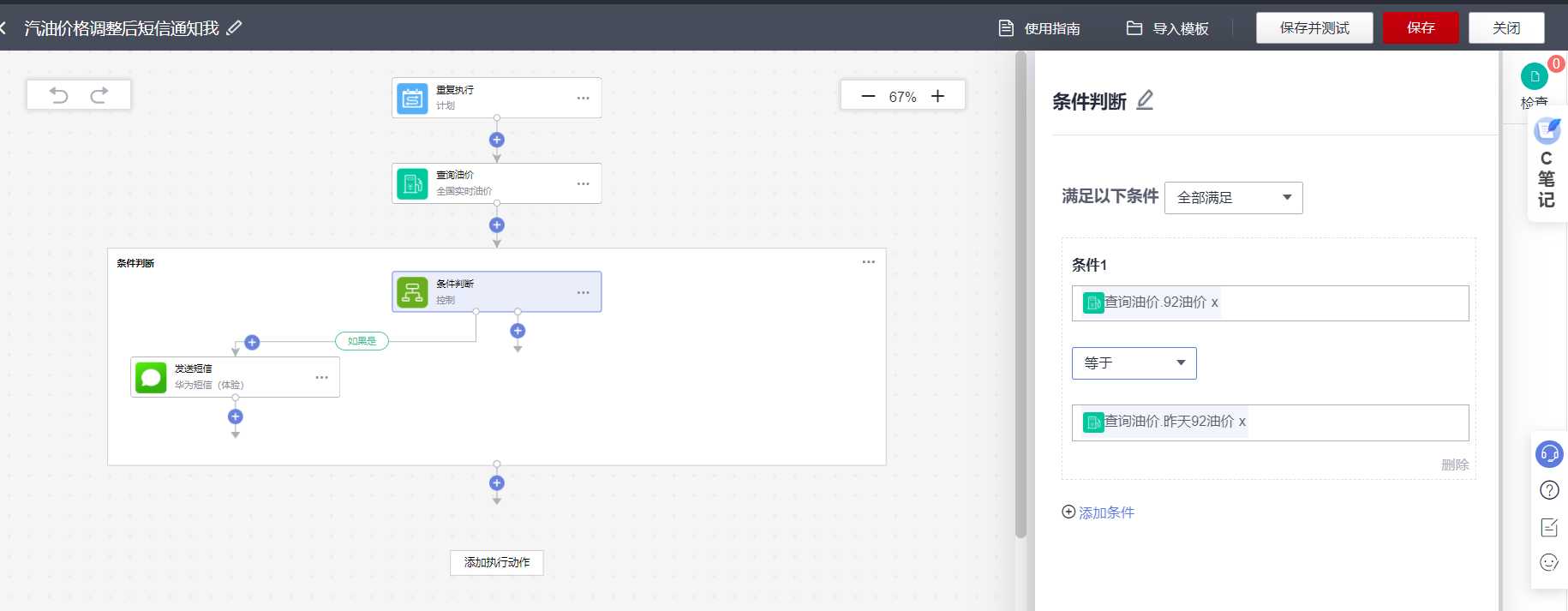This screenshot has height=611, width=1568.
Task: Click the 67% zoom level text
Action: coord(902,97)
